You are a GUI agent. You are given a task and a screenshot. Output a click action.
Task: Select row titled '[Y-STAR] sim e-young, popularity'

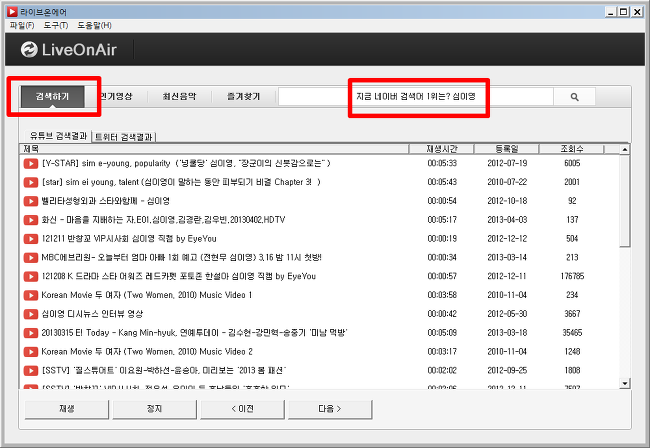pos(186,164)
